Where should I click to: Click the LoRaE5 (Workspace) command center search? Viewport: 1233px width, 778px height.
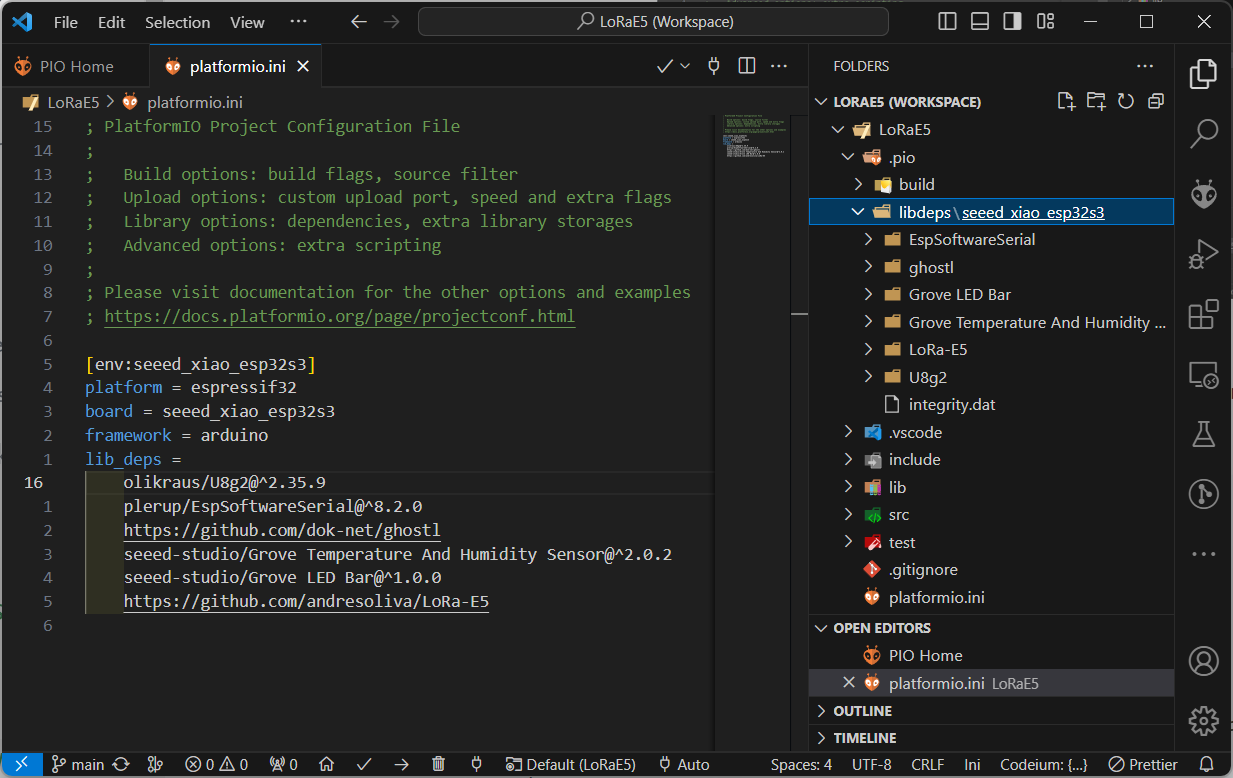[x=653, y=21]
